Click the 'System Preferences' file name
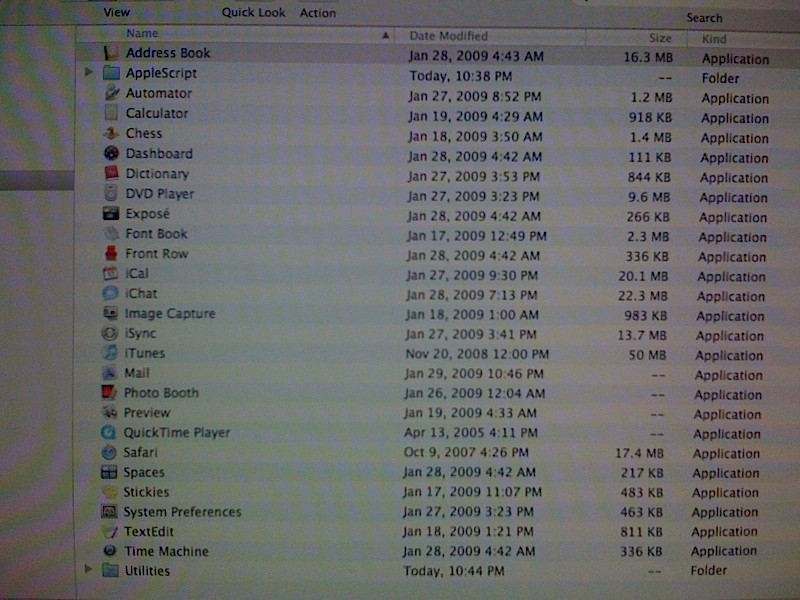Viewport: 800px width, 600px height. [182, 512]
